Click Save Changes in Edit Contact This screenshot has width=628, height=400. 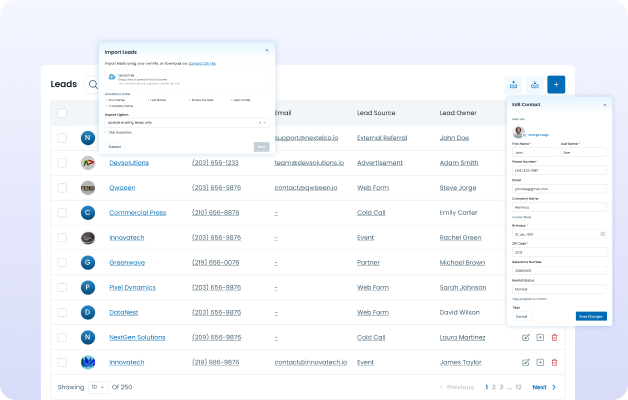pos(590,316)
